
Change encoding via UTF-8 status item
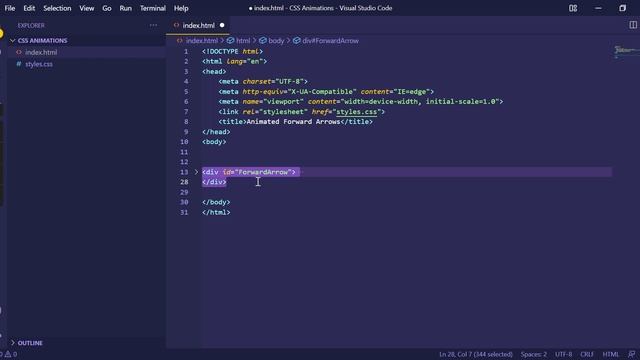[563, 354]
